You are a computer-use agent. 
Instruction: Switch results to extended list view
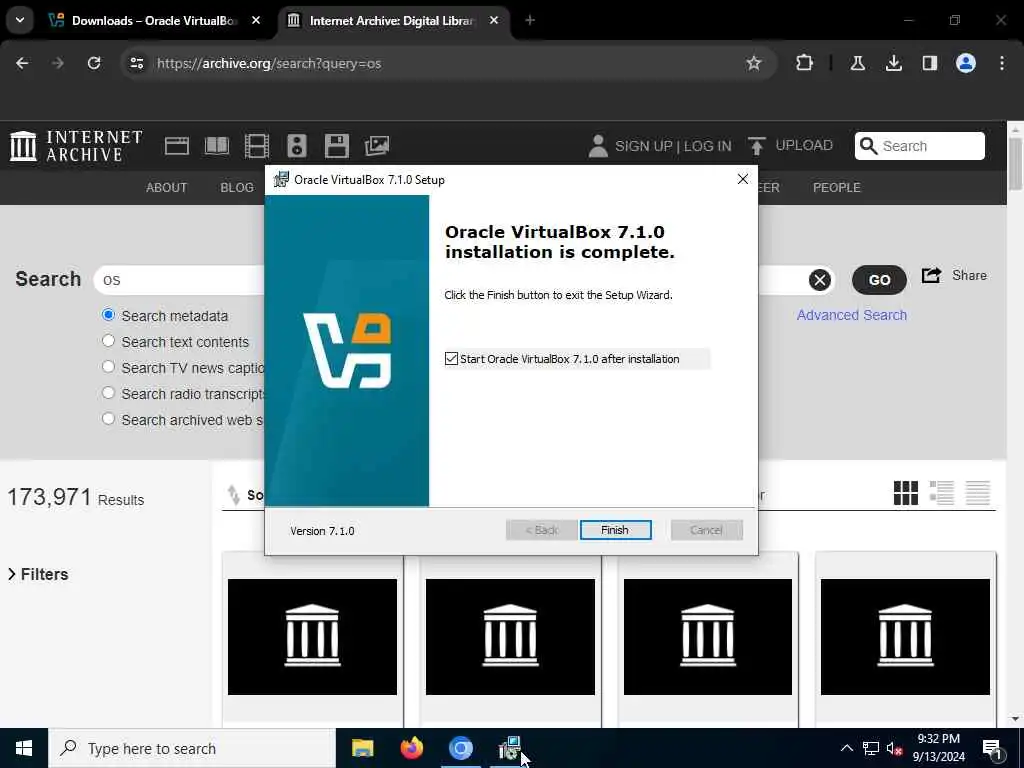(x=942, y=493)
